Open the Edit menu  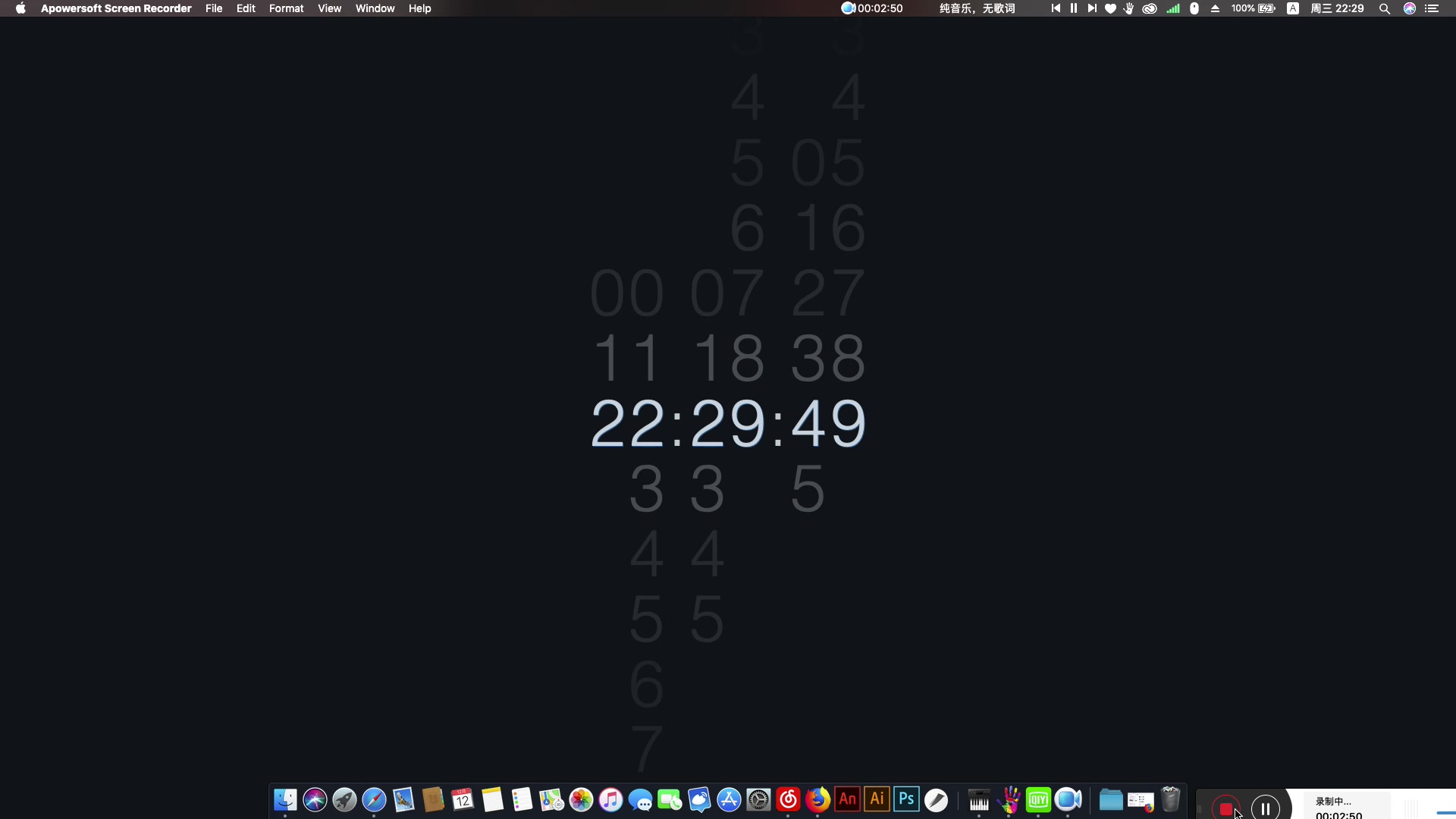coord(246,8)
